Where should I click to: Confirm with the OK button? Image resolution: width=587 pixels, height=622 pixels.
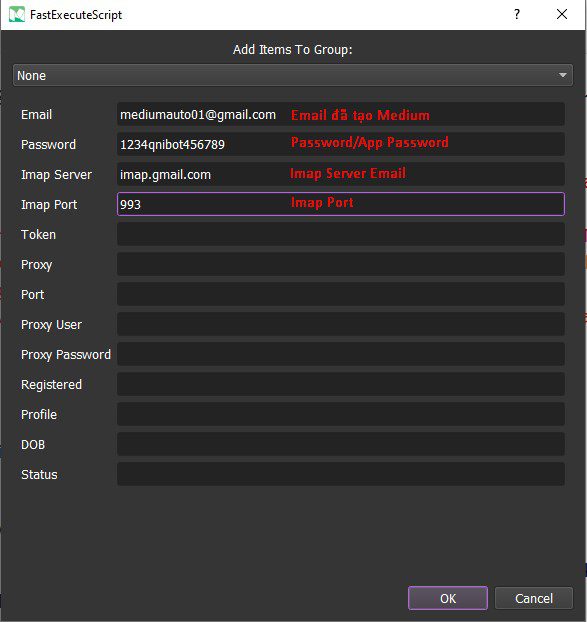pos(448,598)
